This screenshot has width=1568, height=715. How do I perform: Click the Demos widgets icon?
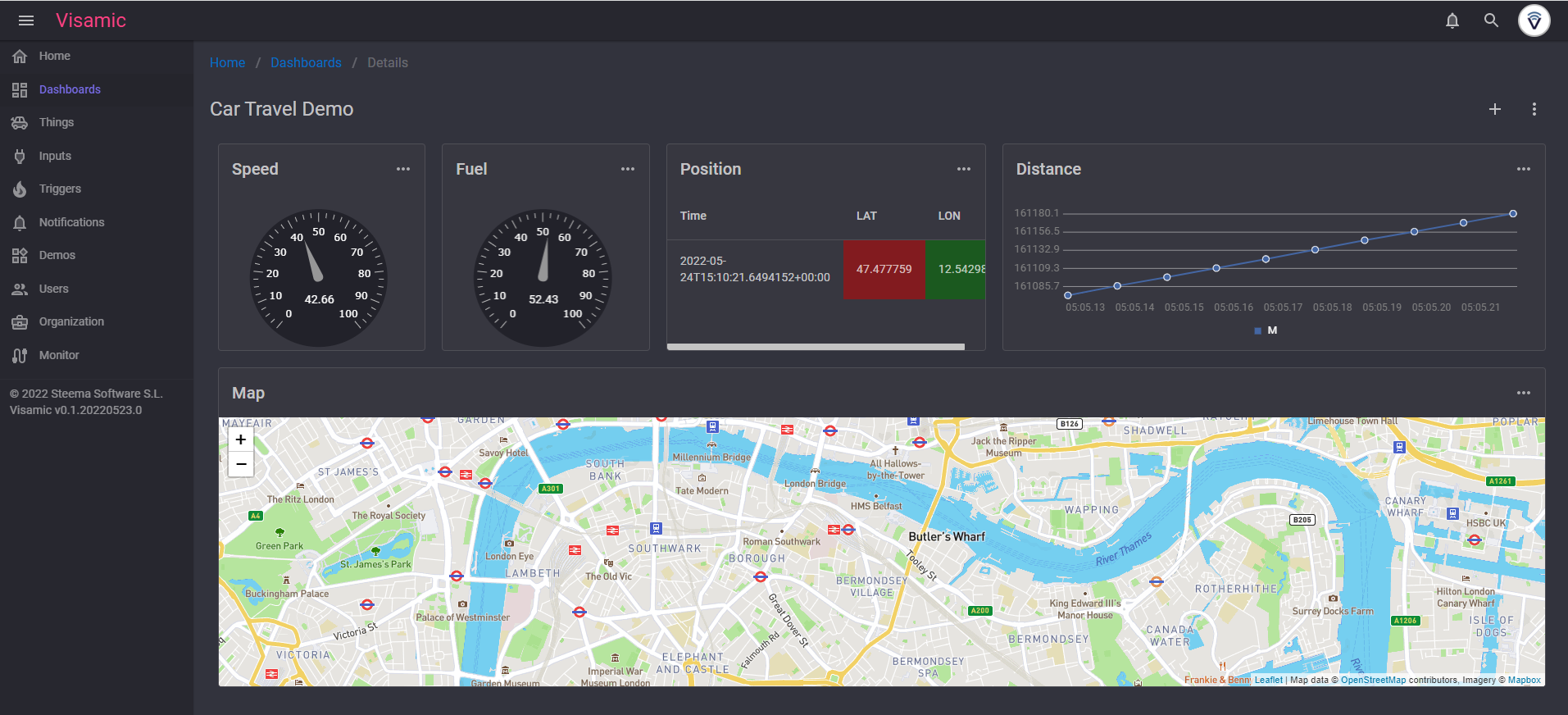20,256
